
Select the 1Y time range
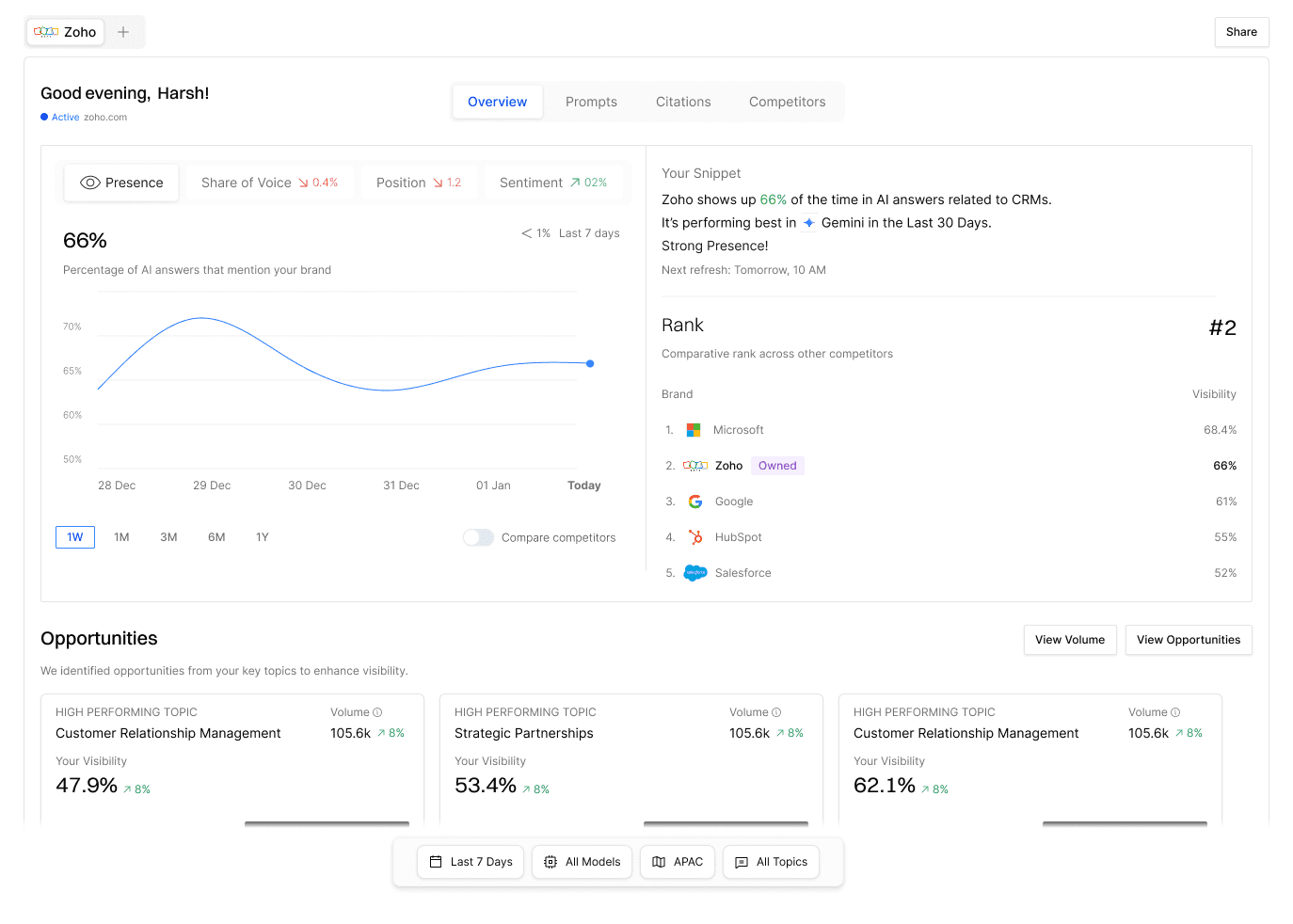263,537
